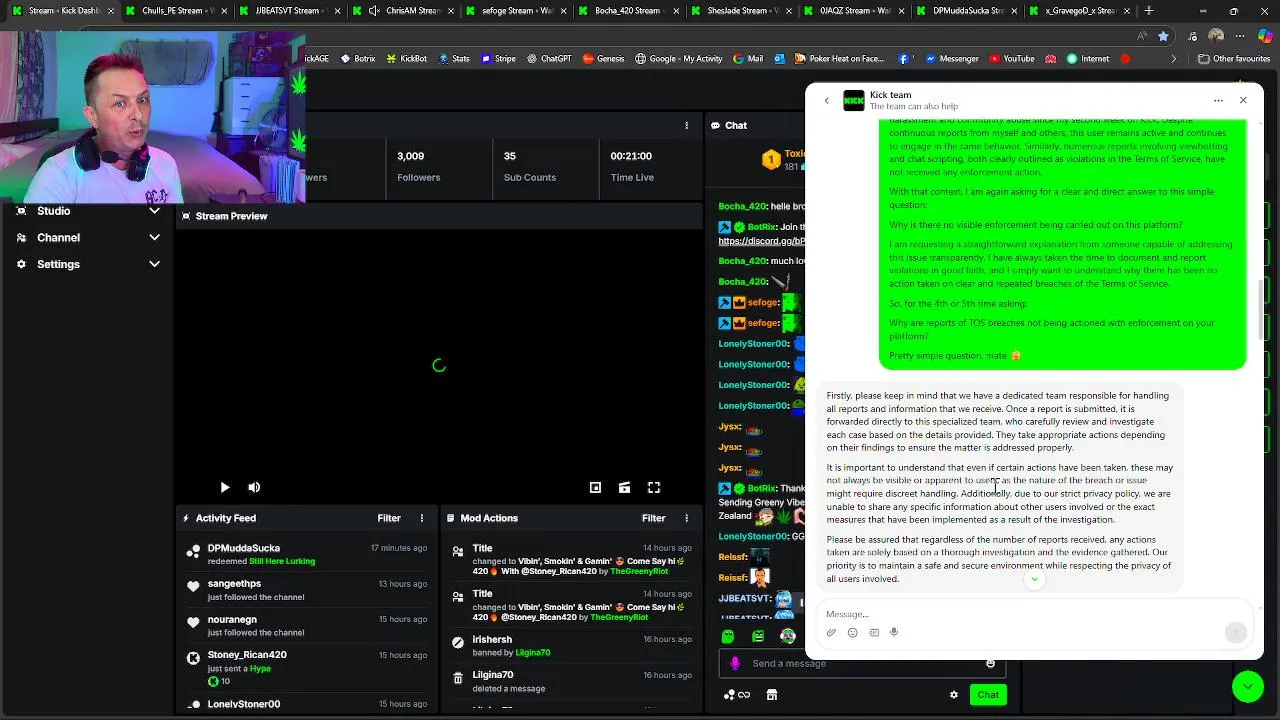Open Google - My Activity bookmark
This screenshot has width=1280, height=720.
[678, 58]
